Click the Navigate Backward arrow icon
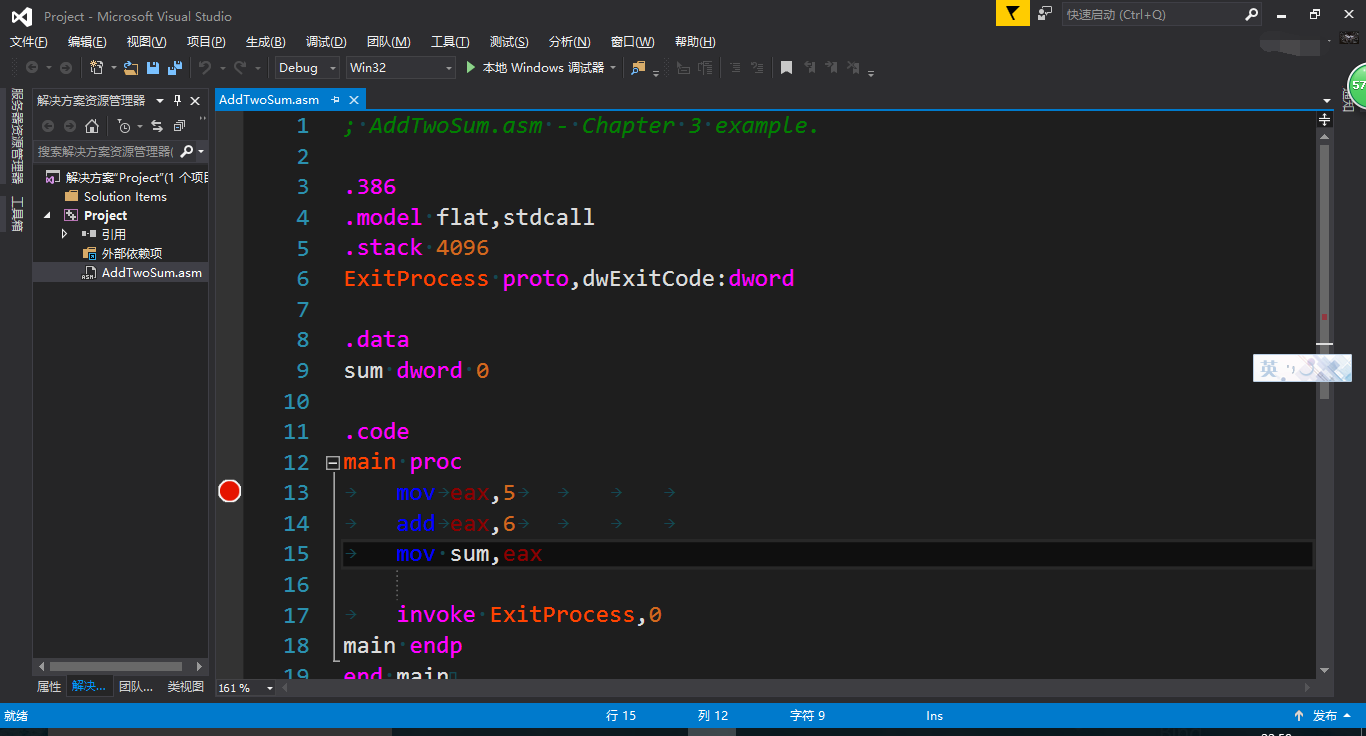The width and height of the screenshot is (1366, 736). 32,68
